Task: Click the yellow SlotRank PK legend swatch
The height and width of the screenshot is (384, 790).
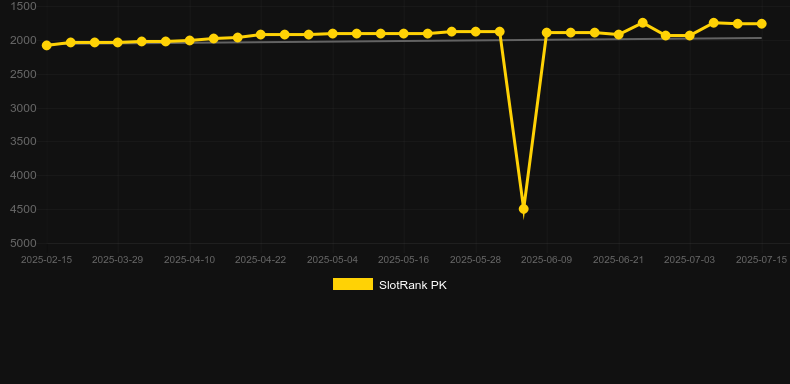Action: pos(353,284)
